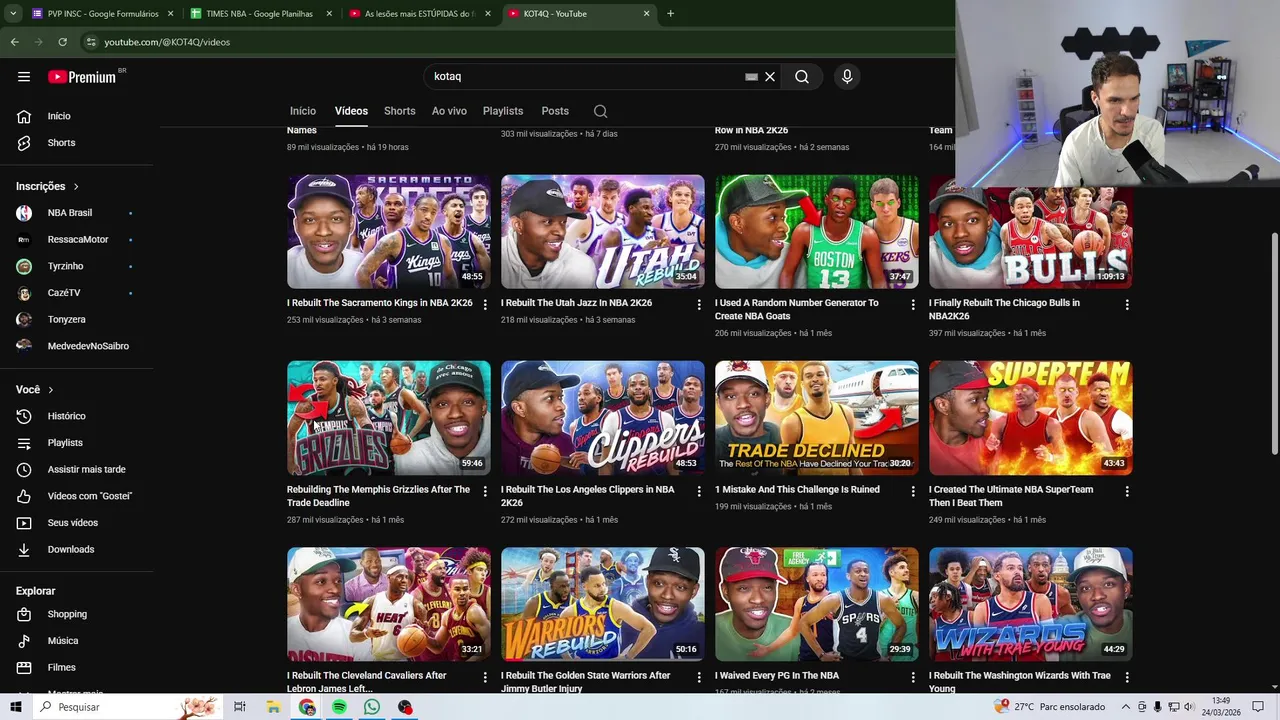Activate voice search microphone
This screenshot has width=1280, height=720.
(847, 76)
